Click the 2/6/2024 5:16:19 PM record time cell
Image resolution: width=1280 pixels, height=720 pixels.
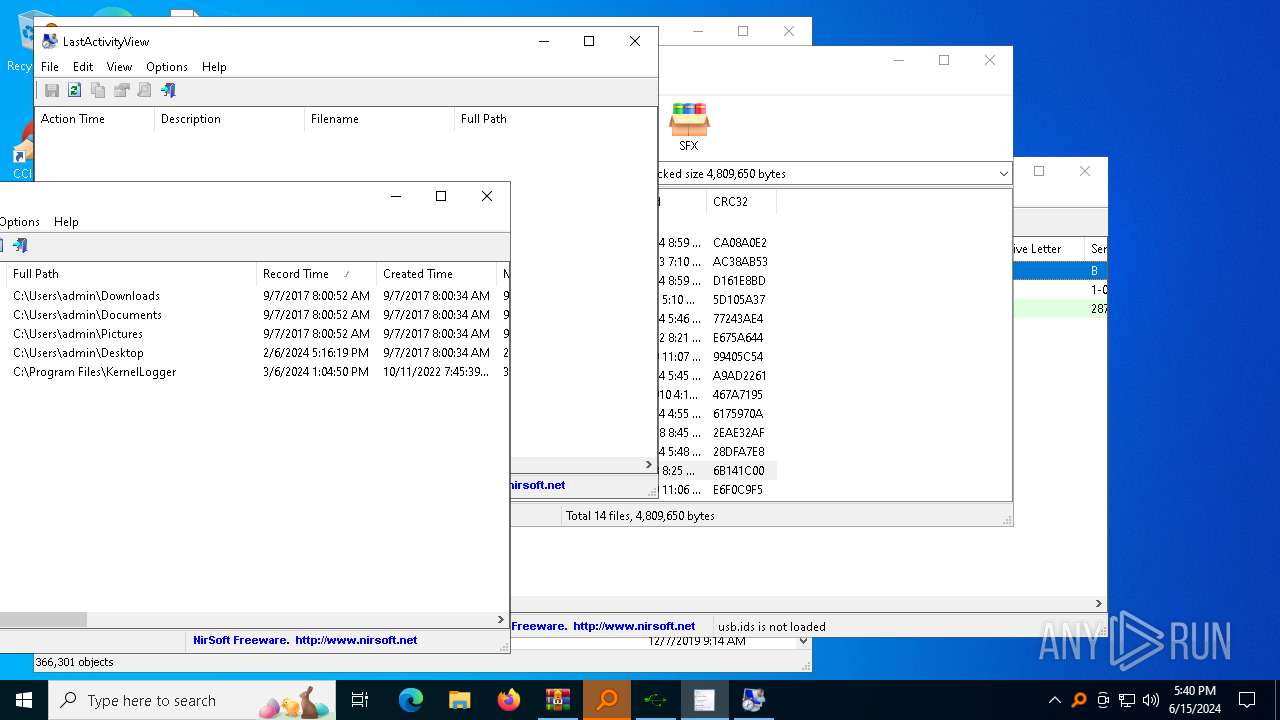click(x=316, y=353)
